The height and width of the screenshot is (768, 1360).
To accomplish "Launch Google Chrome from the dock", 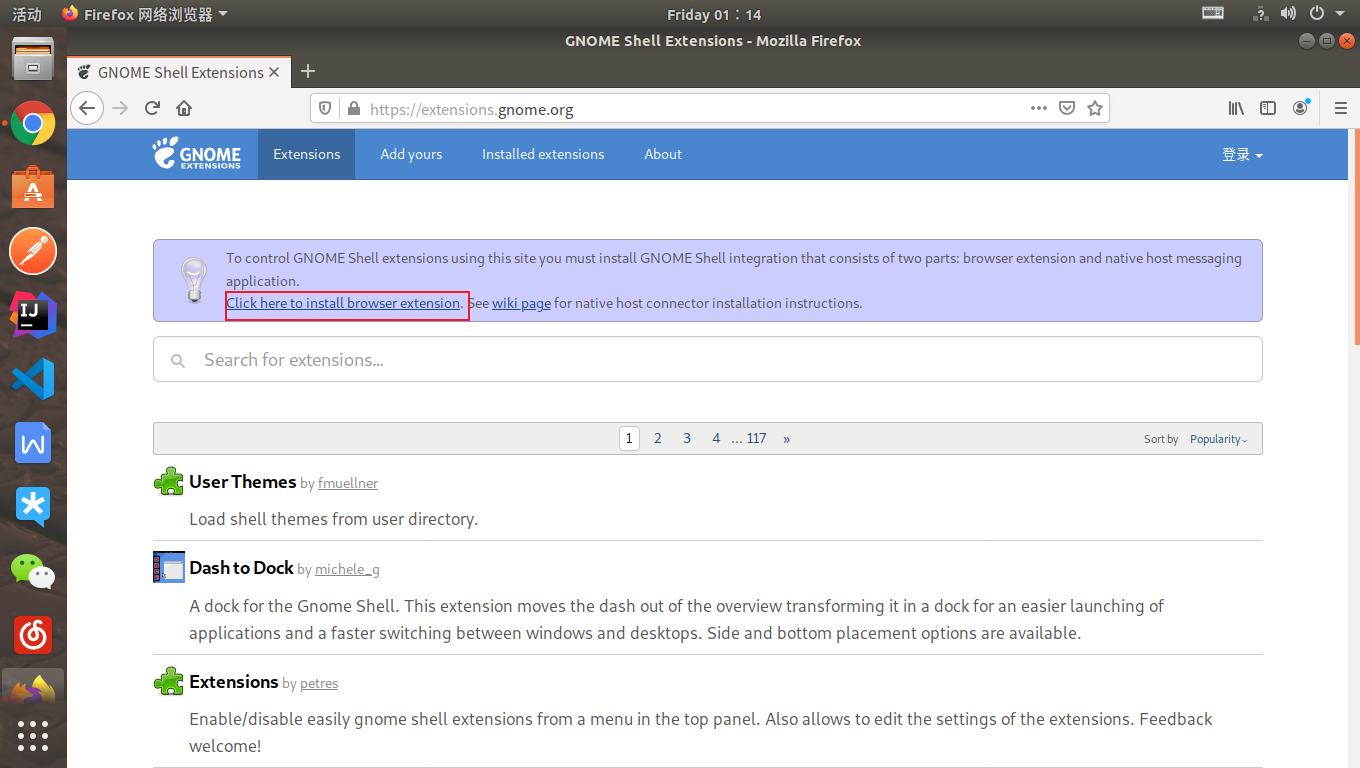I will pyautogui.click(x=33, y=124).
